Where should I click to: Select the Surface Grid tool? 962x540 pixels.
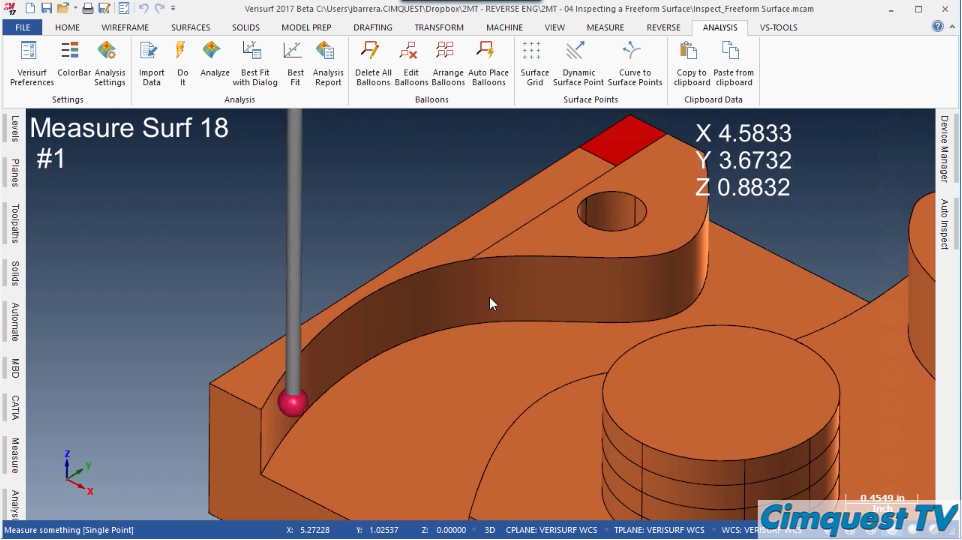tap(534, 63)
